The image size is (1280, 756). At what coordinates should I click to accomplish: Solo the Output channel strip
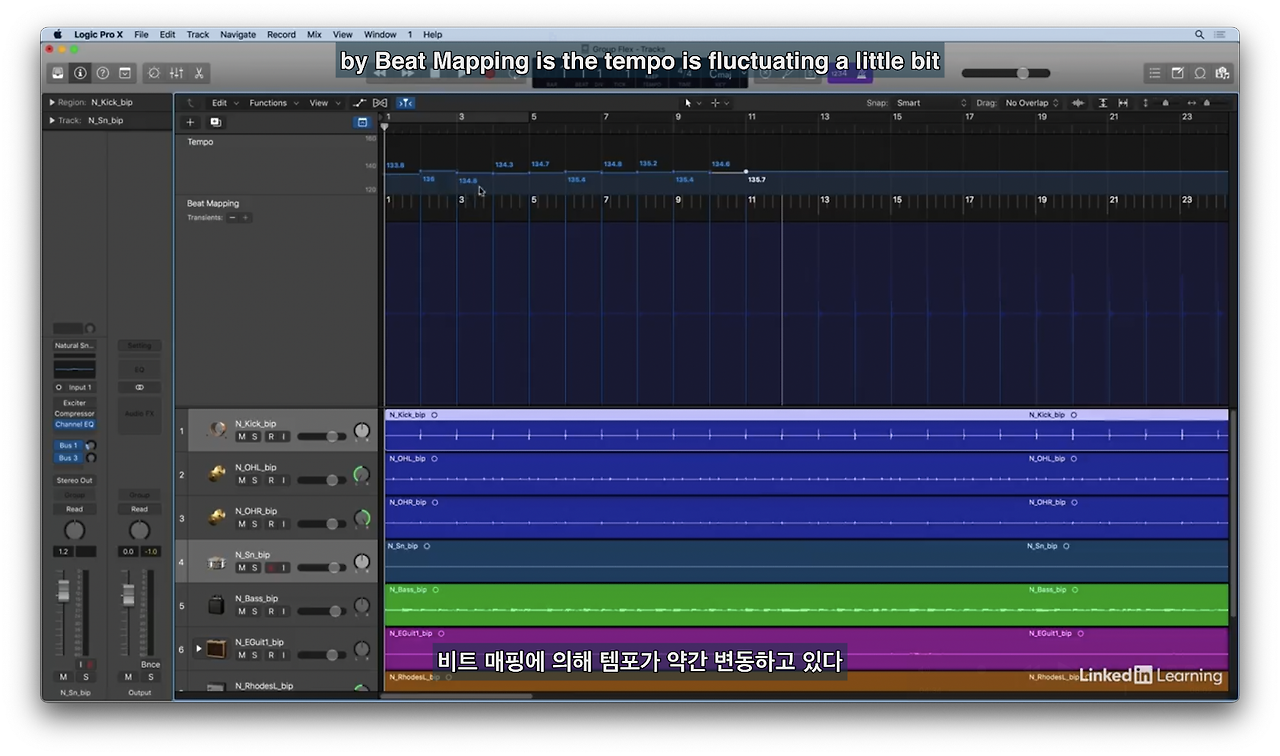coord(151,677)
